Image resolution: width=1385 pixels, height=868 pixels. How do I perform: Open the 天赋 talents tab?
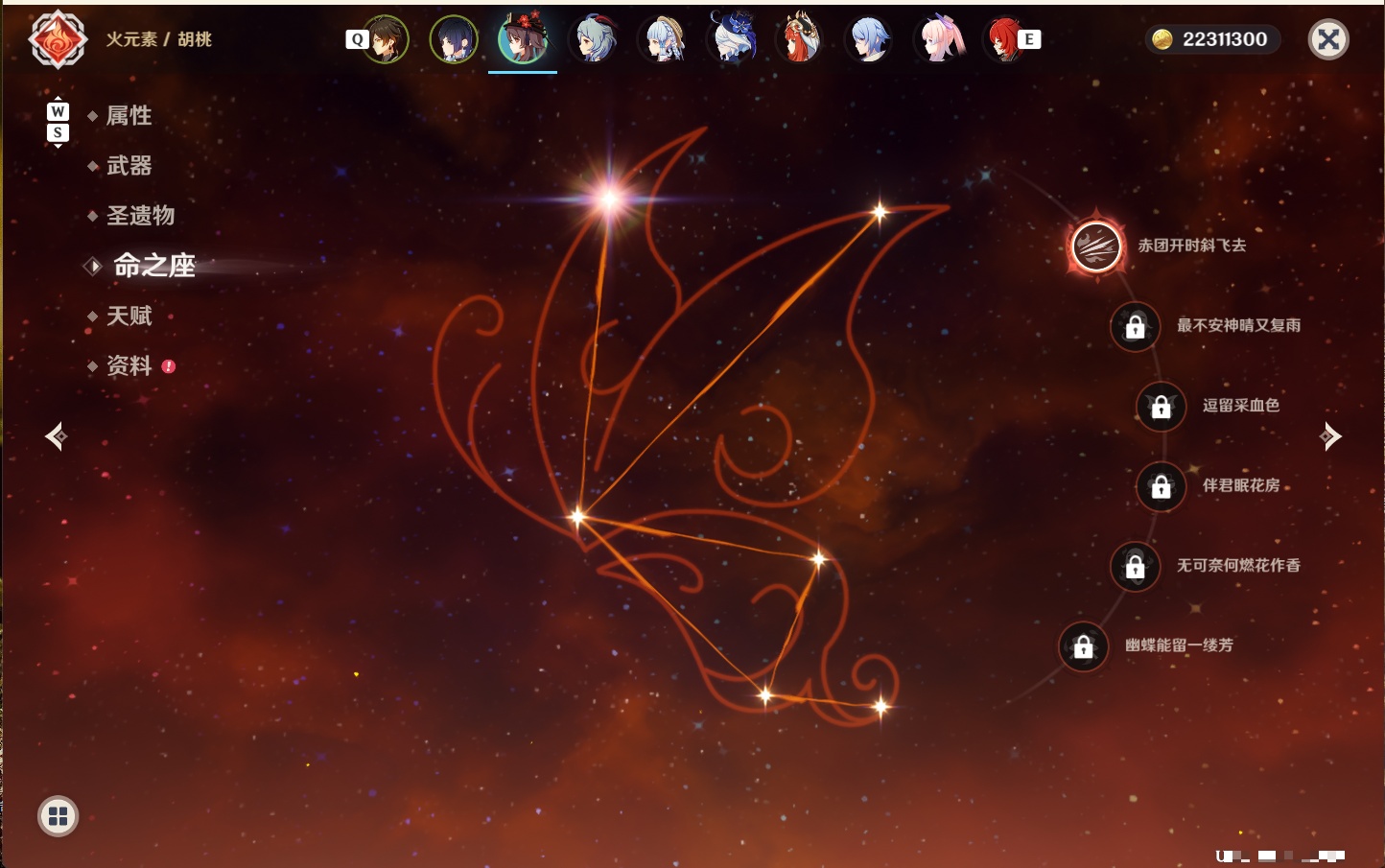129,316
